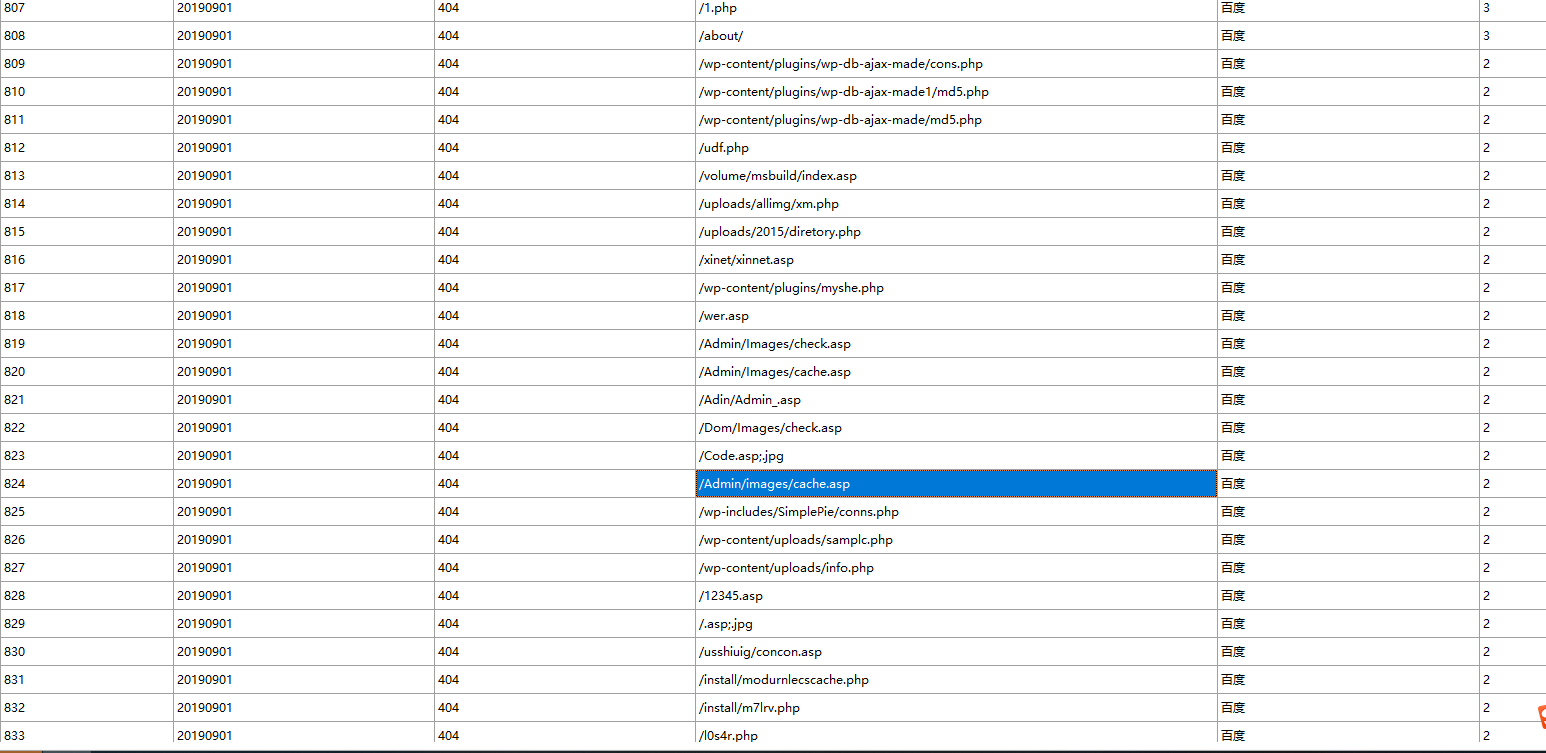Select the /install/modurnlecscache.php cell

click(x=956, y=680)
